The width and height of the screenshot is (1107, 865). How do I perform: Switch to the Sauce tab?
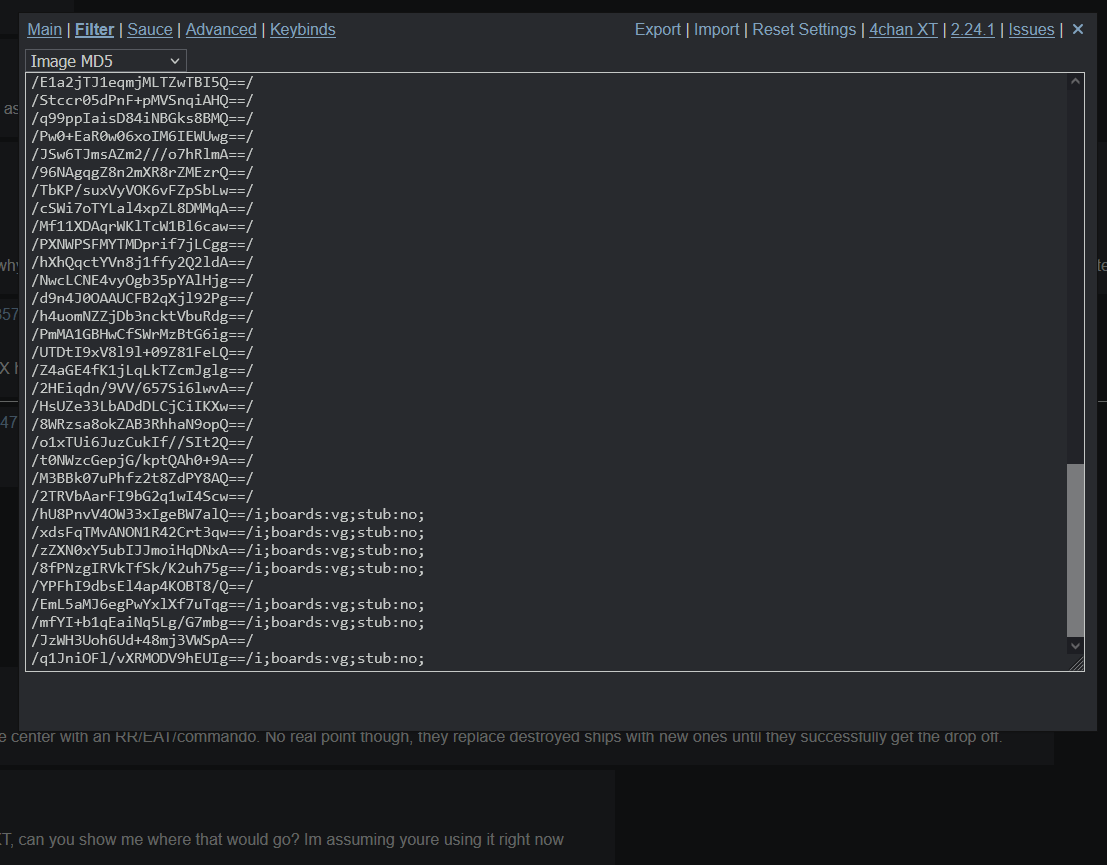tap(150, 30)
